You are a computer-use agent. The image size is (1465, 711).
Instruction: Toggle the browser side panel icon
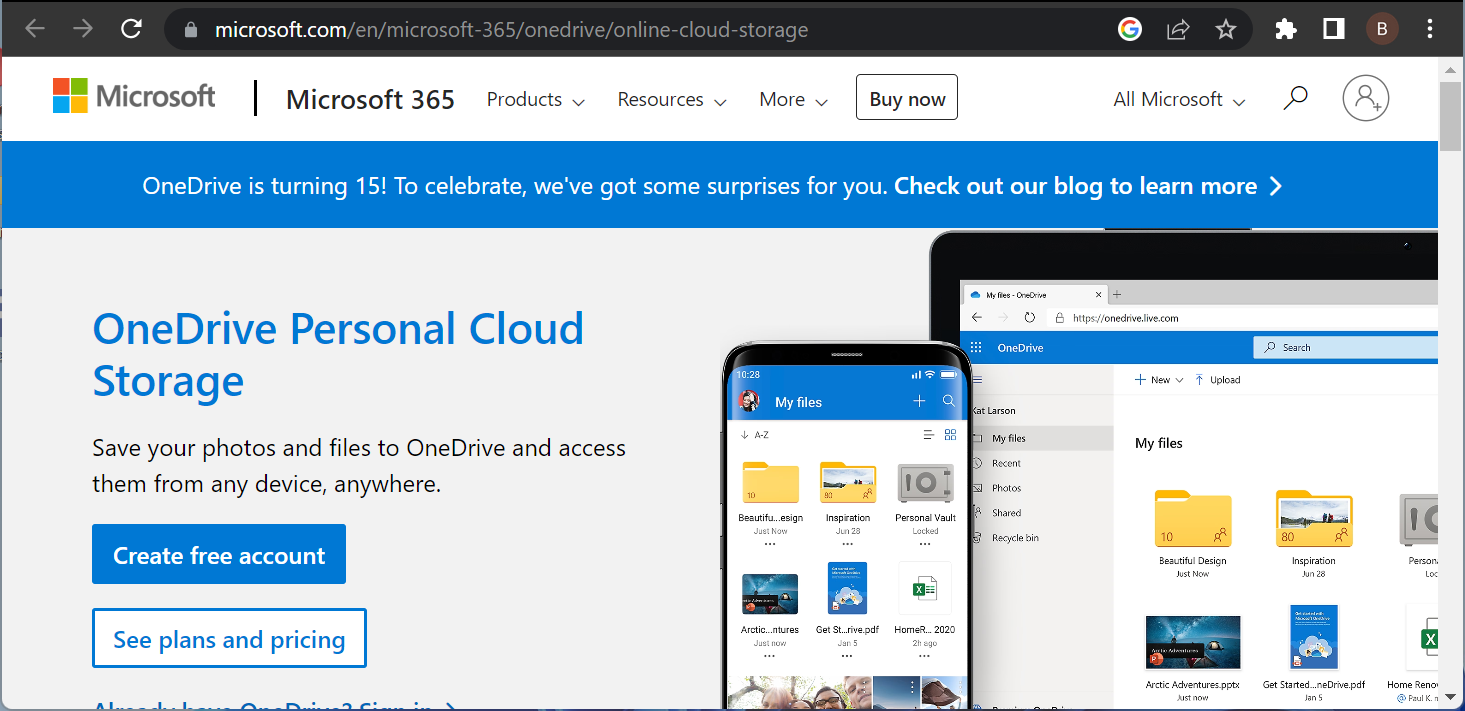click(1334, 30)
